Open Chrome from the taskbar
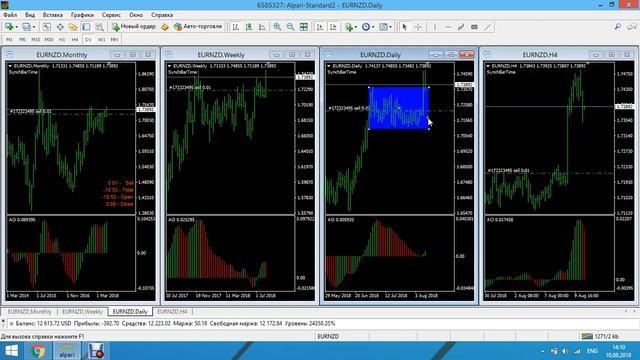The height and width of the screenshot is (360, 640). [x=38, y=351]
